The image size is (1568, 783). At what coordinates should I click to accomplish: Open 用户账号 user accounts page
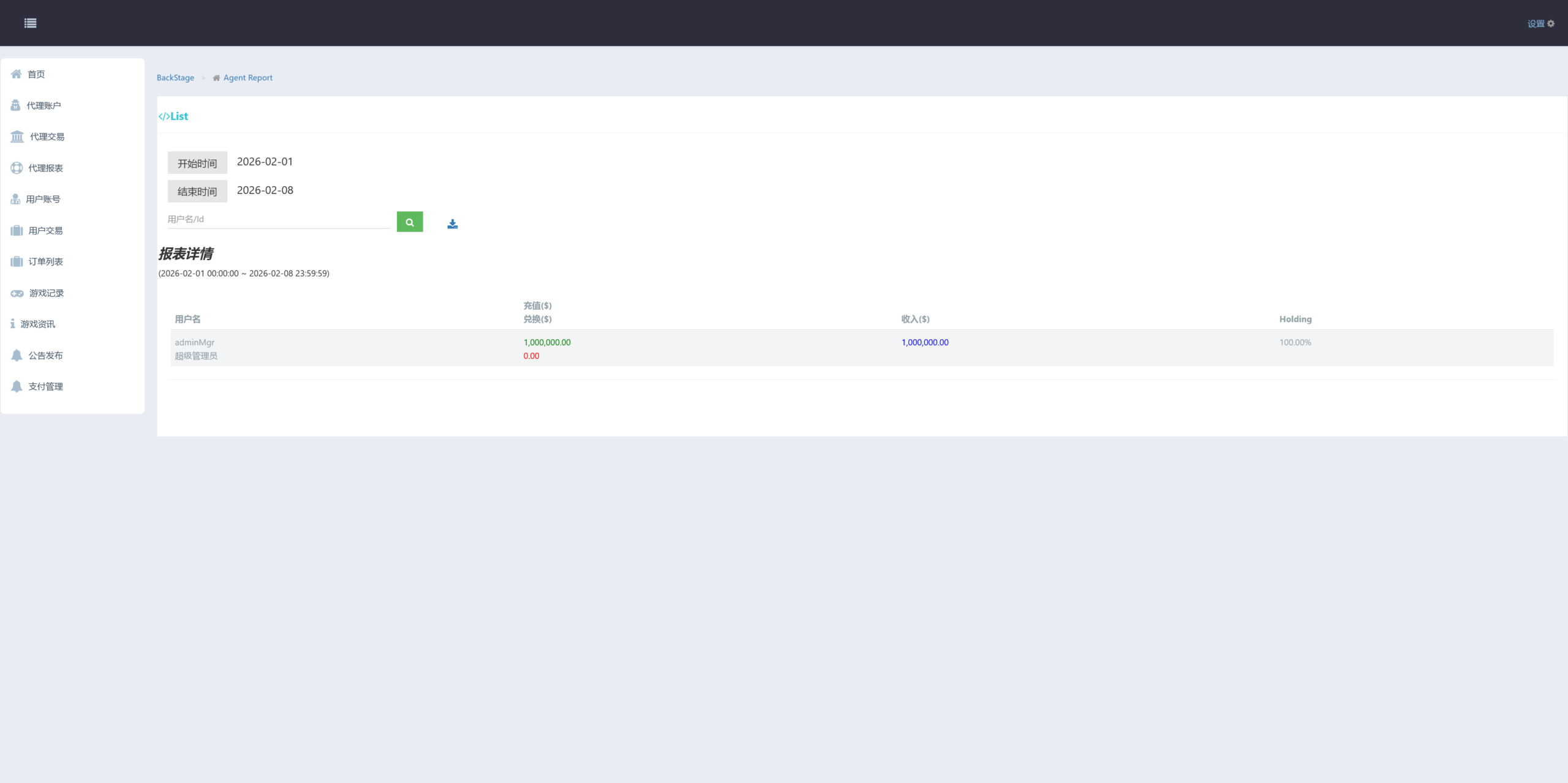[x=43, y=199]
